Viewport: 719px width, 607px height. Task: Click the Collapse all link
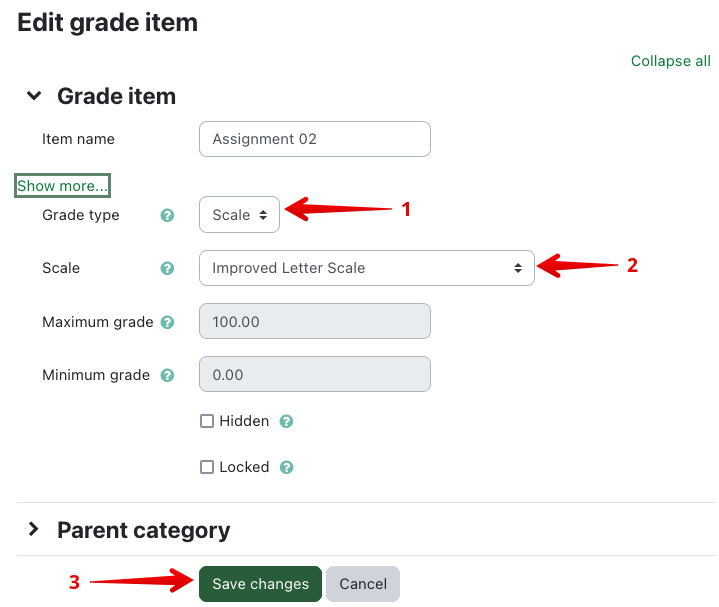pyautogui.click(x=670, y=61)
